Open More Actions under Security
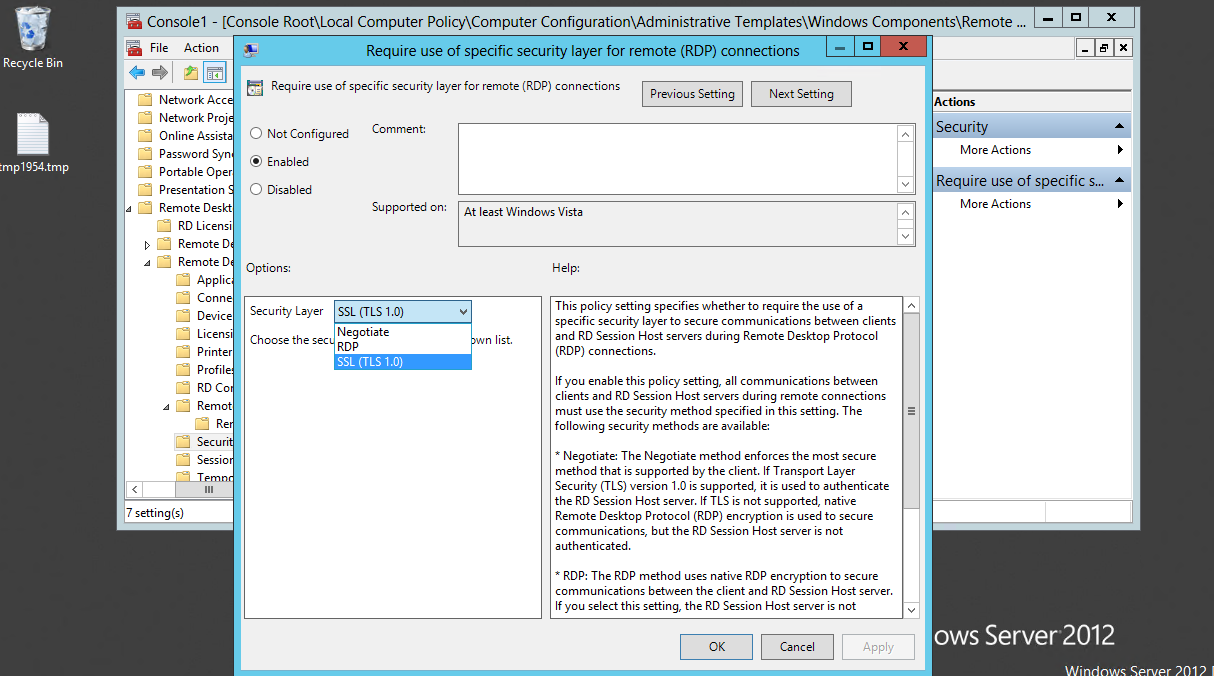Screen dimensions: 1214x676 point(1031,150)
